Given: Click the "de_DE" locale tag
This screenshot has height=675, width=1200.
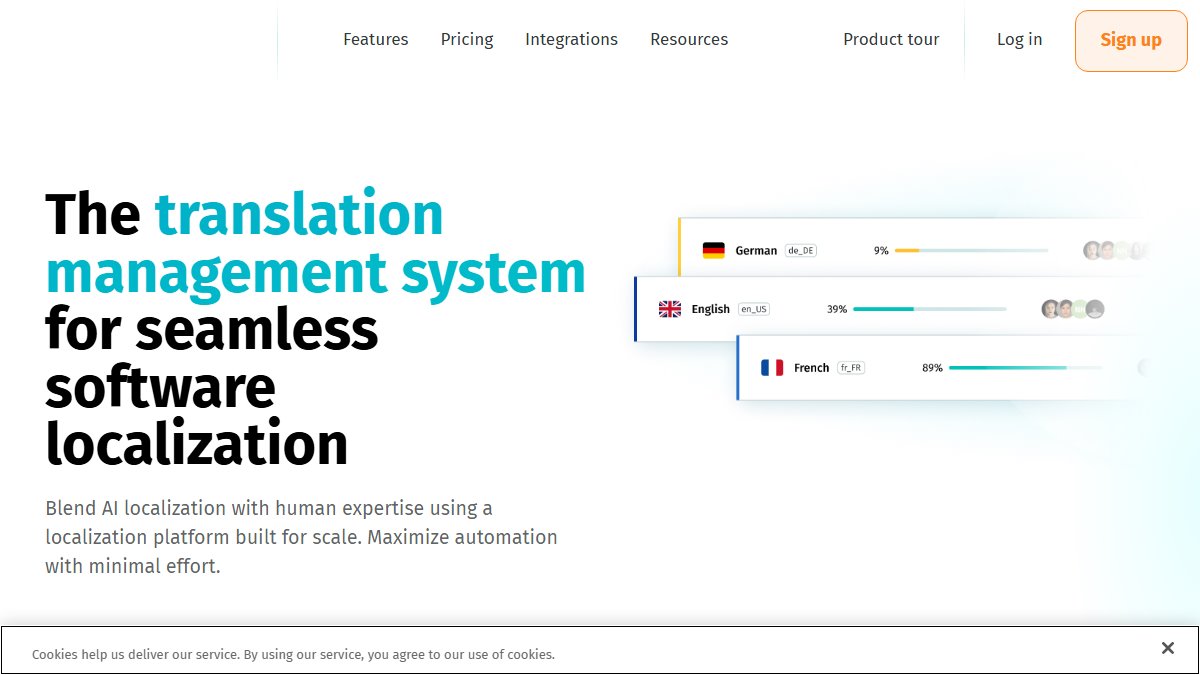Looking at the screenshot, I should coord(801,250).
